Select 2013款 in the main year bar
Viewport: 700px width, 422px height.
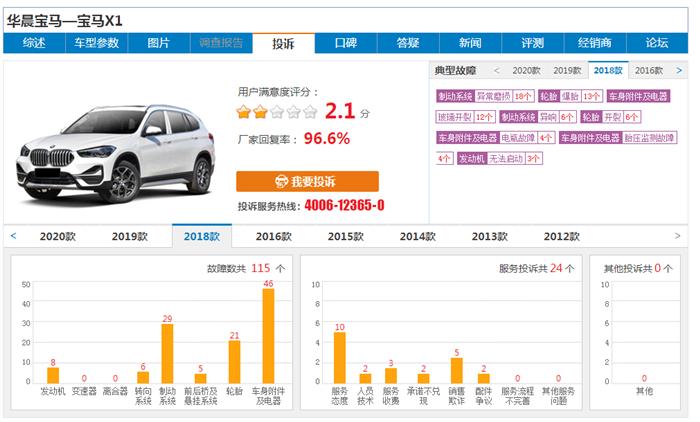click(x=490, y=237)
